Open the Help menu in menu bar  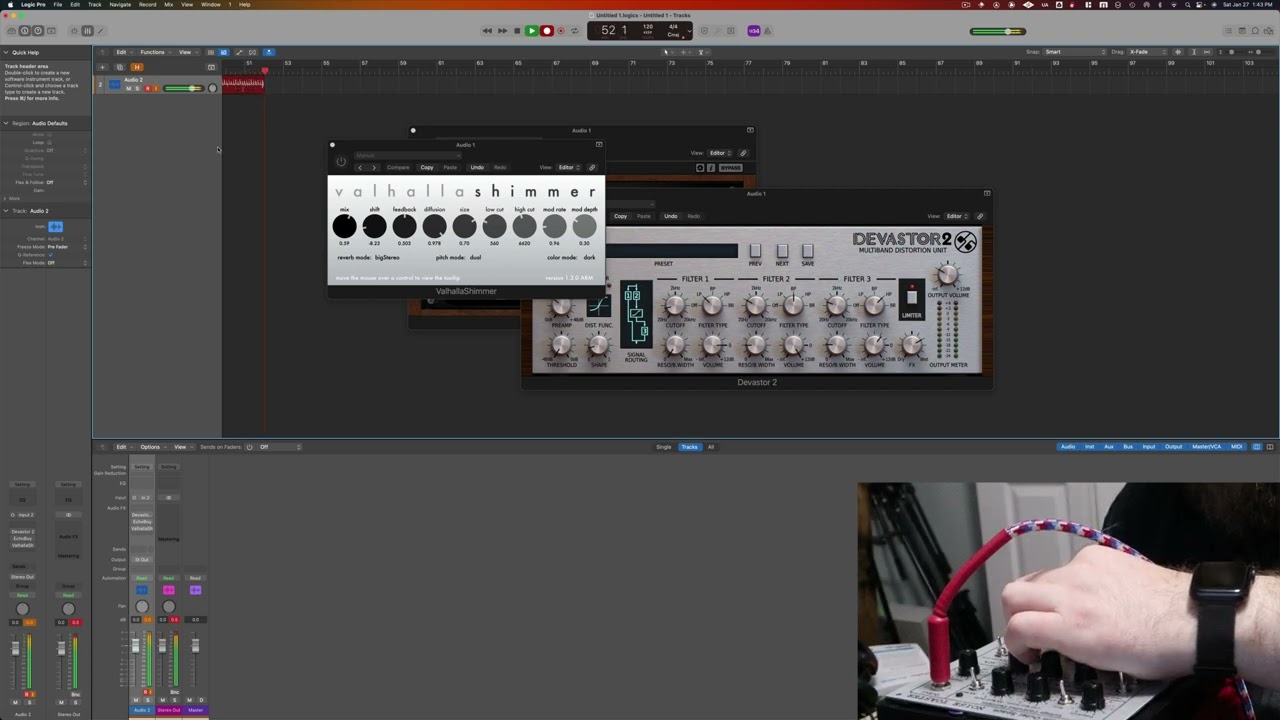[x=244, y=5]
